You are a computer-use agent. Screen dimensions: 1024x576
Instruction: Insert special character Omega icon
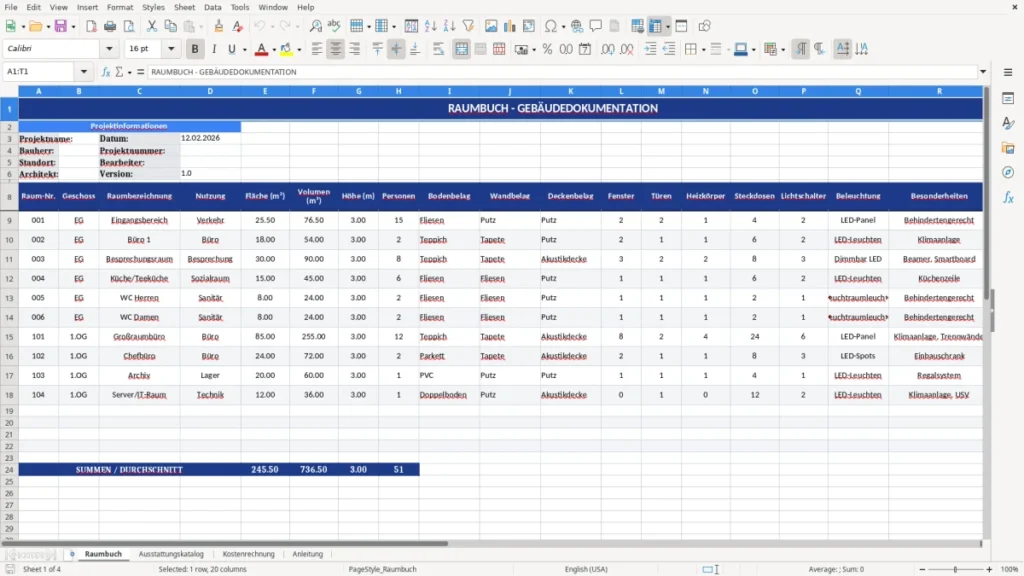551,26
